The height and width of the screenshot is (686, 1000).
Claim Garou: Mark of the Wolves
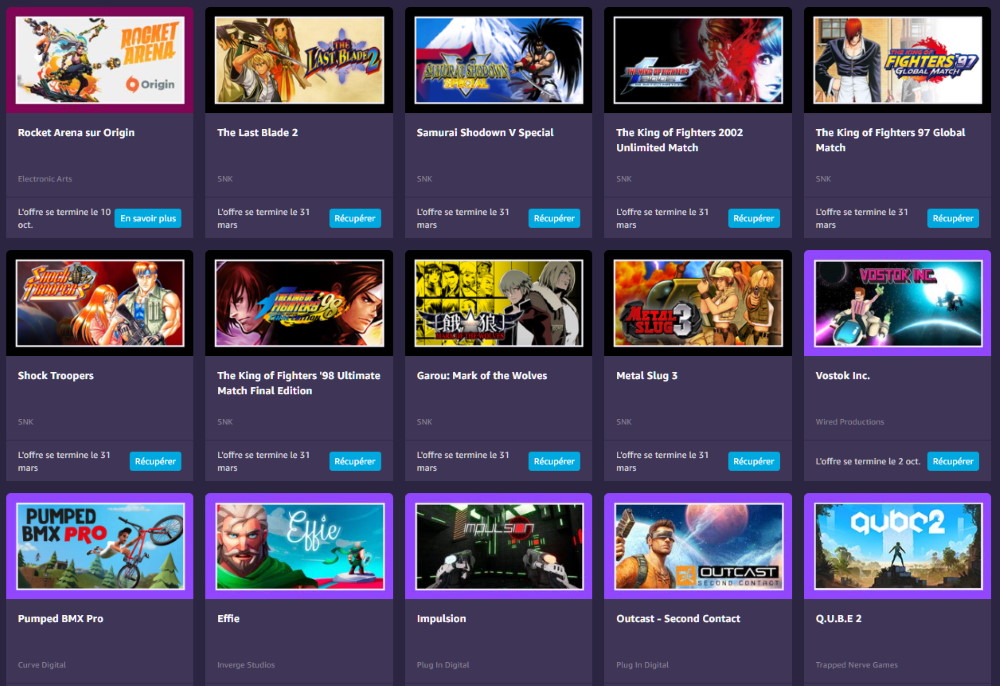pos(554,461)
